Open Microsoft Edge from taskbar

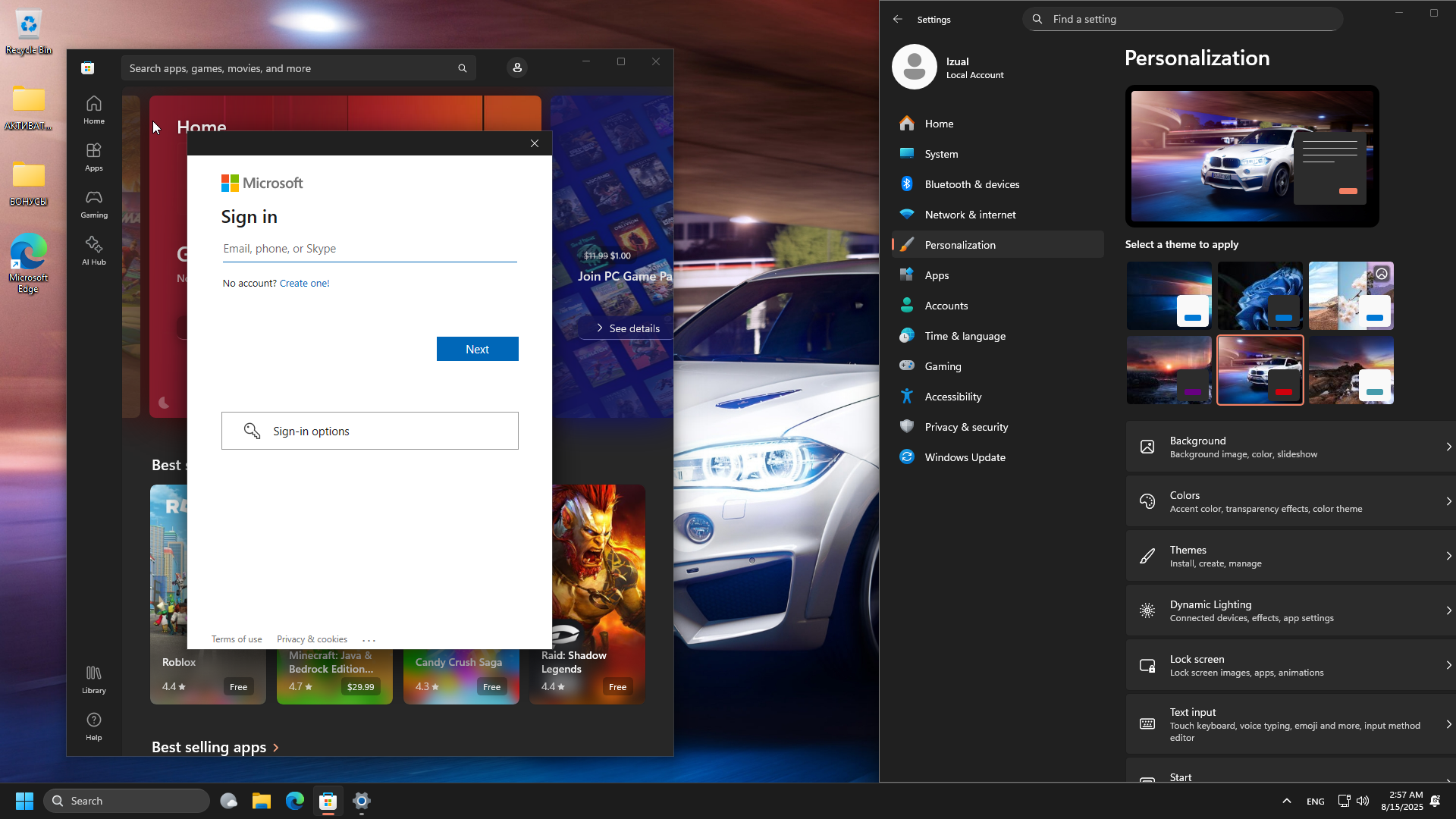click(x=295, y=801)
